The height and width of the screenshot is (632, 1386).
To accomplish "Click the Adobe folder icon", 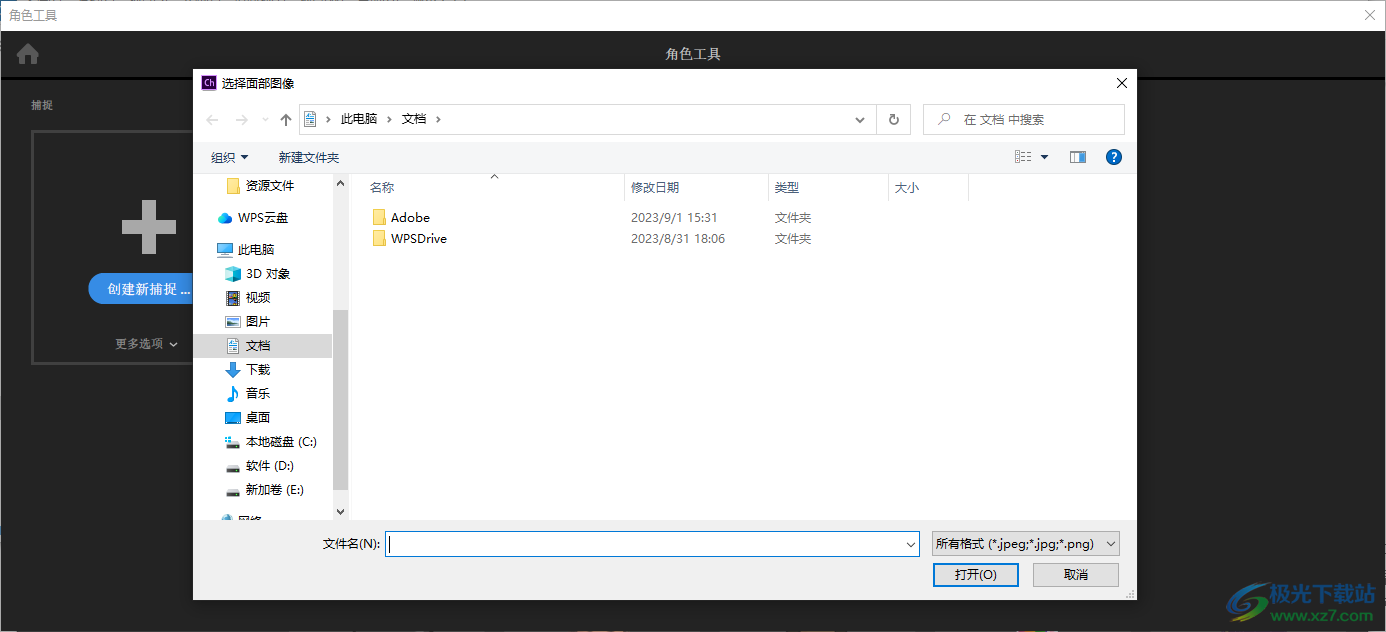I will pyautogui.click(x=379, y=217).
